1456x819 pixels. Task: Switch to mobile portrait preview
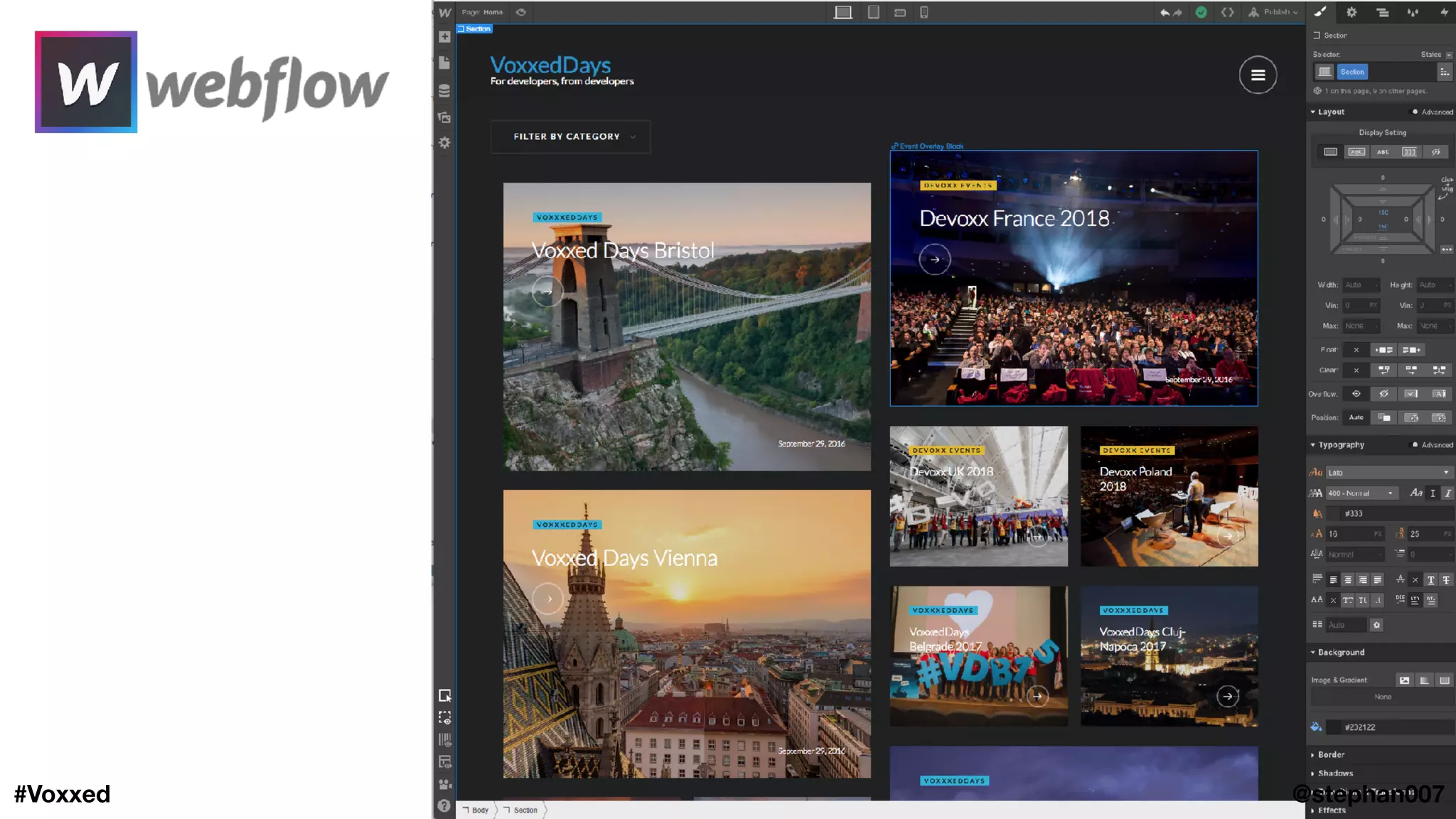tap(924, 12)
